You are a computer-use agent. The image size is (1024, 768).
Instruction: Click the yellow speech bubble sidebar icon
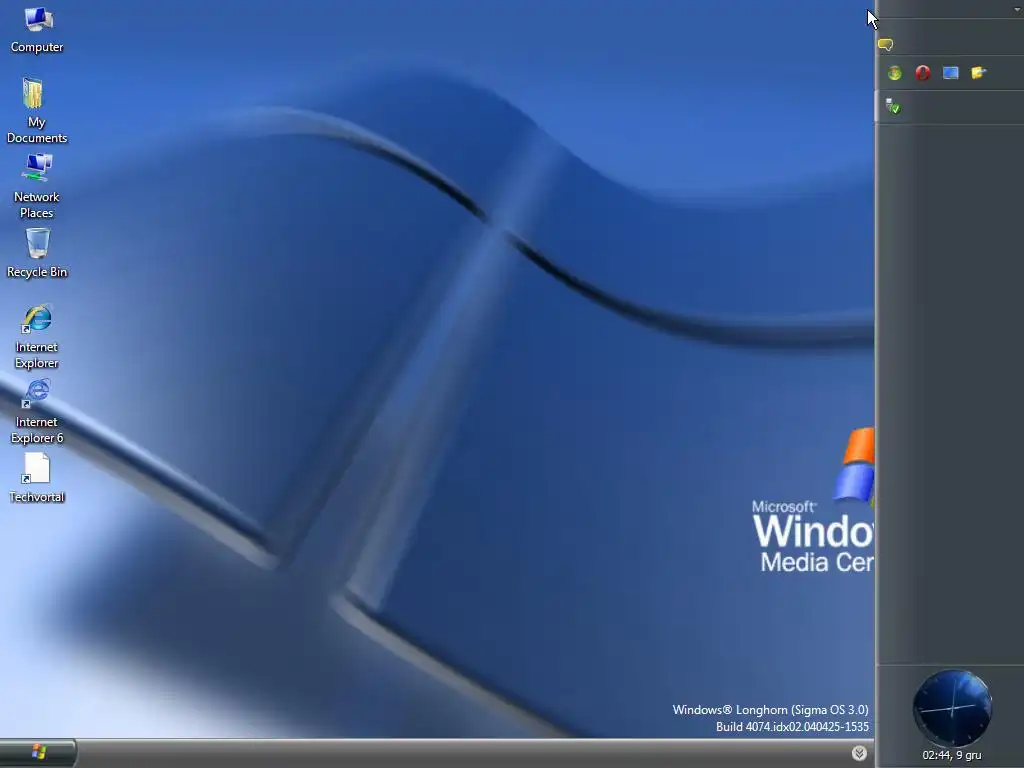pyautogui.click(x=886, y=44)
